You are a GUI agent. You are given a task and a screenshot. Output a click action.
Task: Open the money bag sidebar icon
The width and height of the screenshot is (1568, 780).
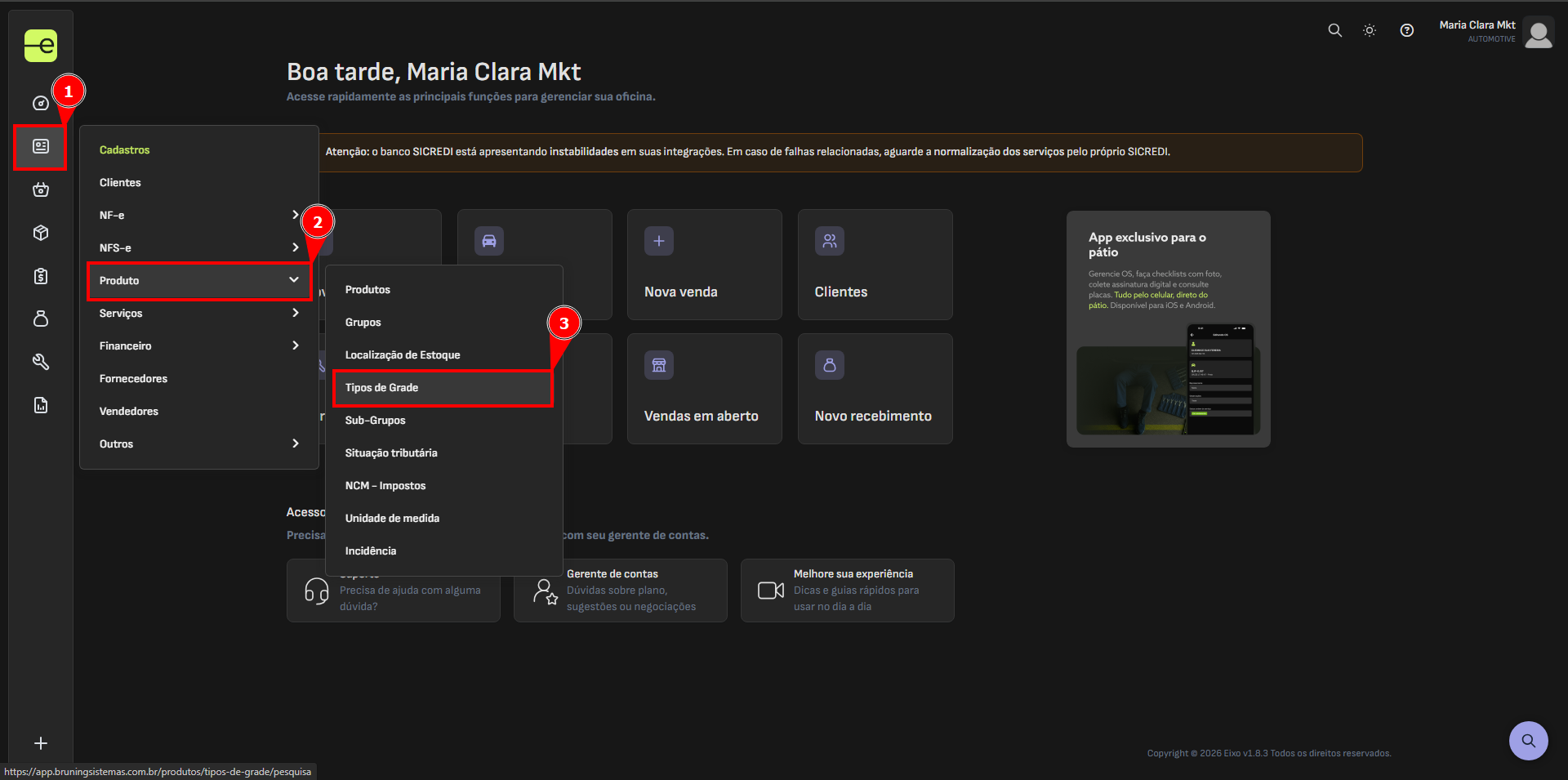41,319
